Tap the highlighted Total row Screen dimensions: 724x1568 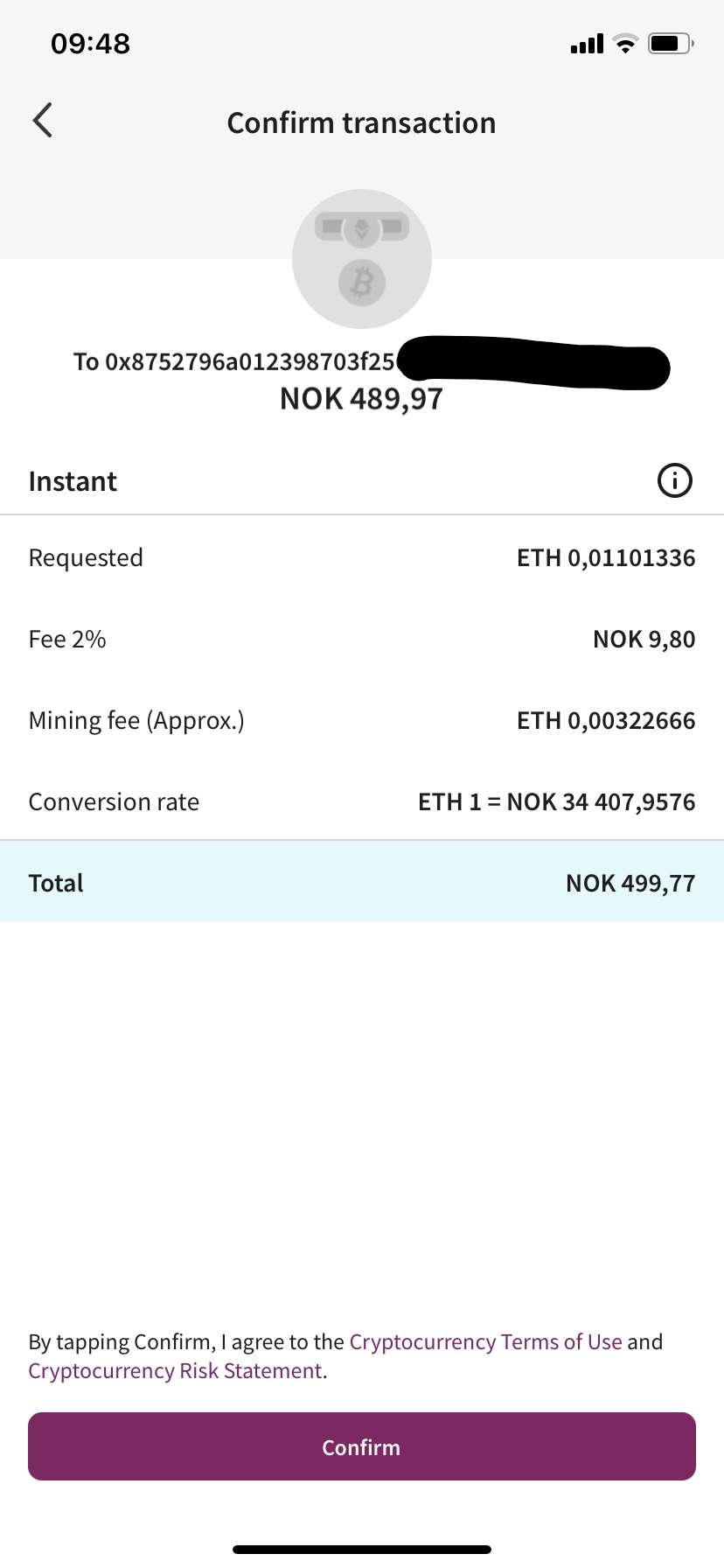pyautogui.click(x=361, y=883)
